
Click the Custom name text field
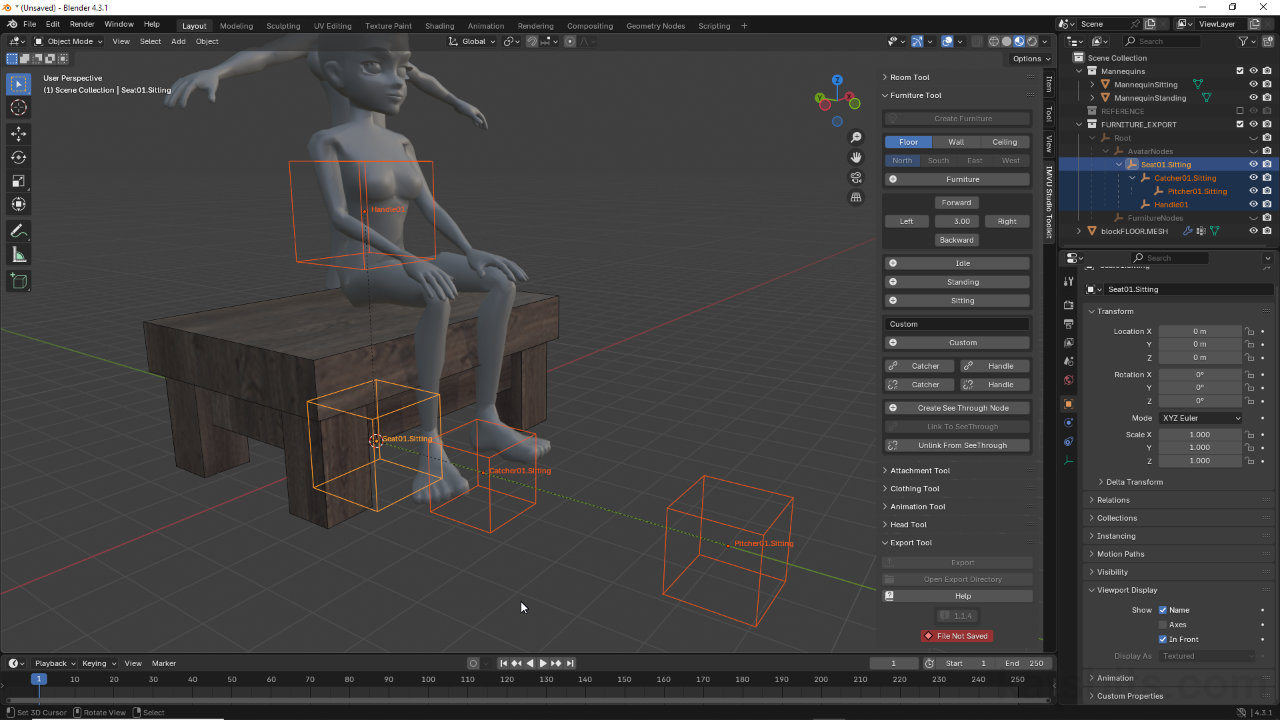coord(957,324)
